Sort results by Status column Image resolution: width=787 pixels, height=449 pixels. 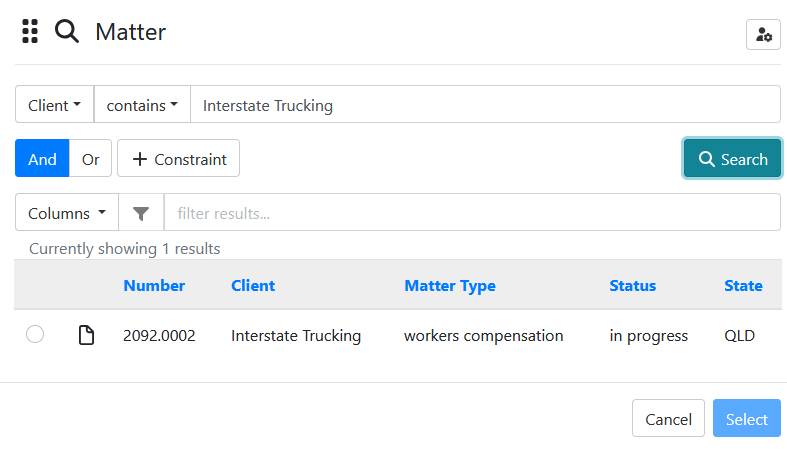[x=632, y=285]
